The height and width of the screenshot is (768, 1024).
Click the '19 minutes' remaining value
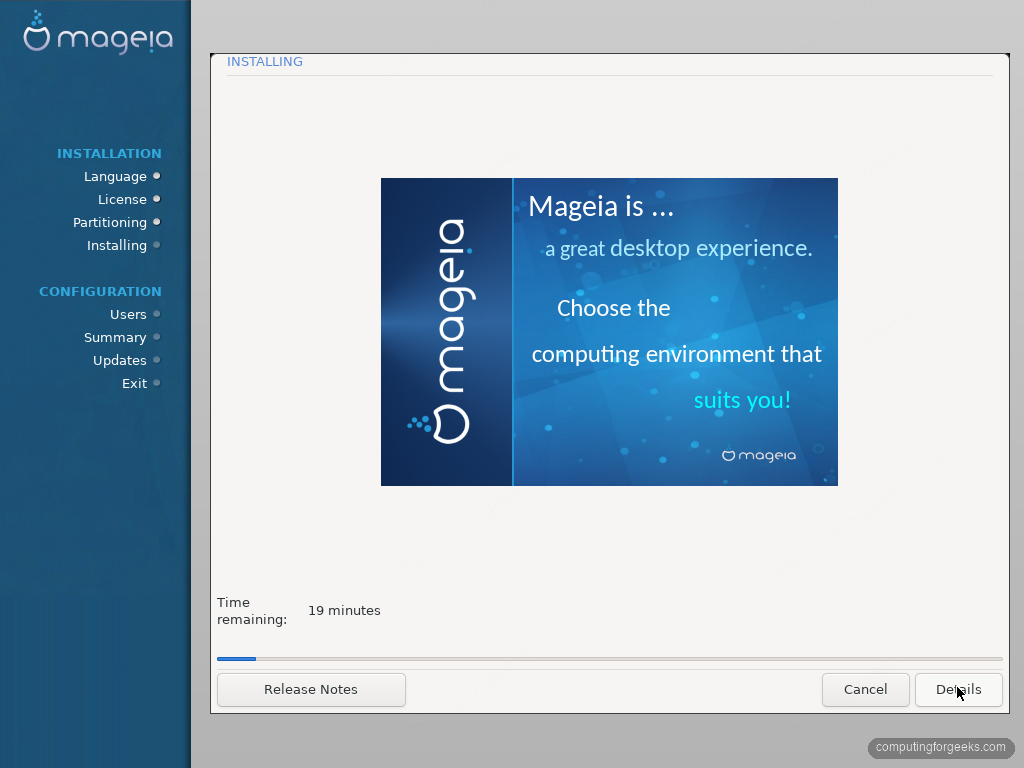pyautogui.click(x=344, y=611)
